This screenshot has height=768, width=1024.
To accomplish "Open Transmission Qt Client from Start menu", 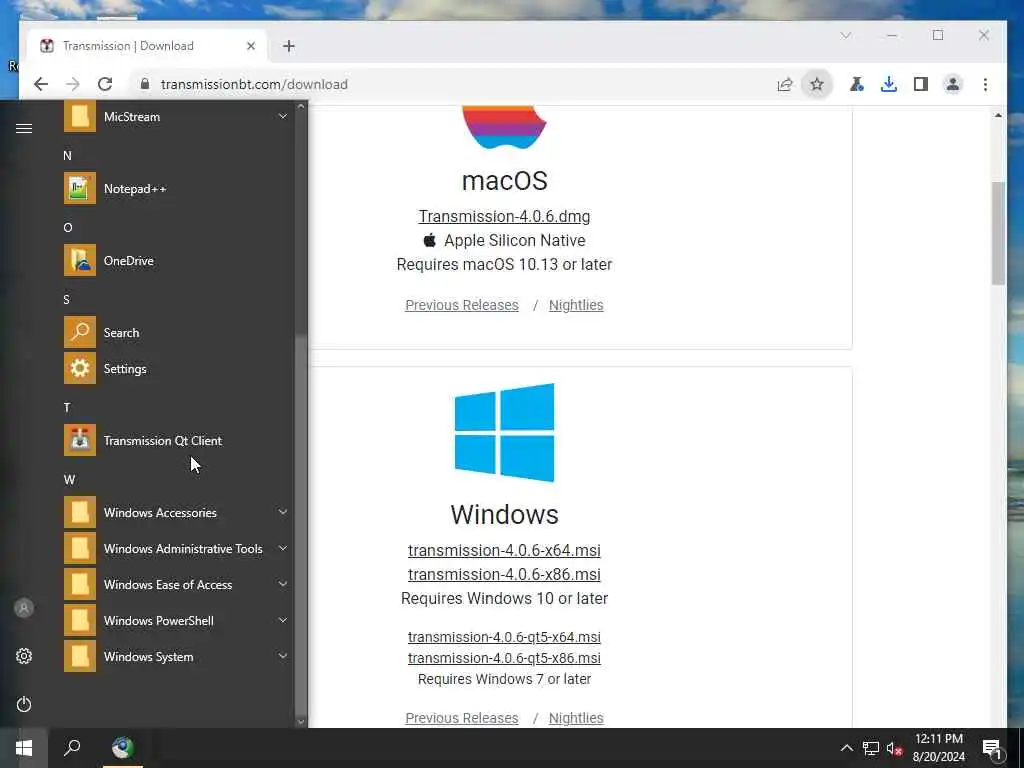I will 176,441.
